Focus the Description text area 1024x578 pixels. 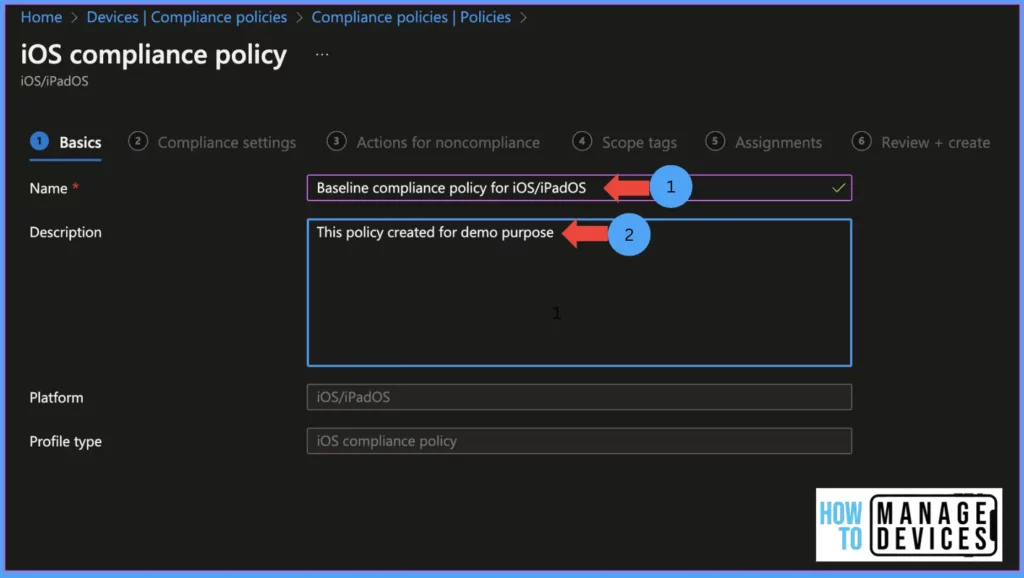pyautogui.click(x=579, y=293)
